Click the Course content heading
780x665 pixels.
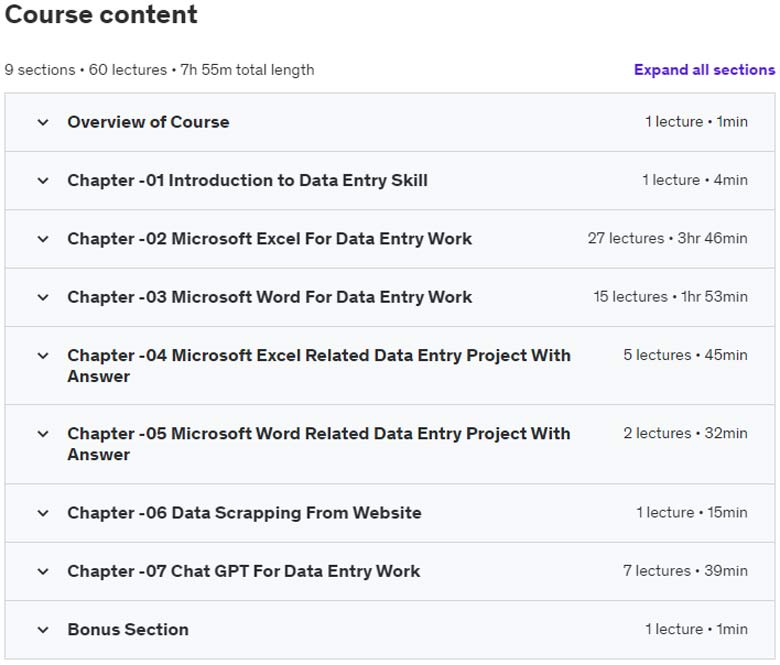tap(101, 14)
